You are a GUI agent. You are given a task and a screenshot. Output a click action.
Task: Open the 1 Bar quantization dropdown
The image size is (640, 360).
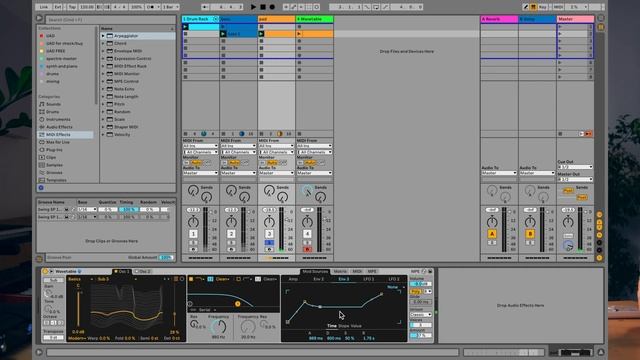(x=171, y=7)
